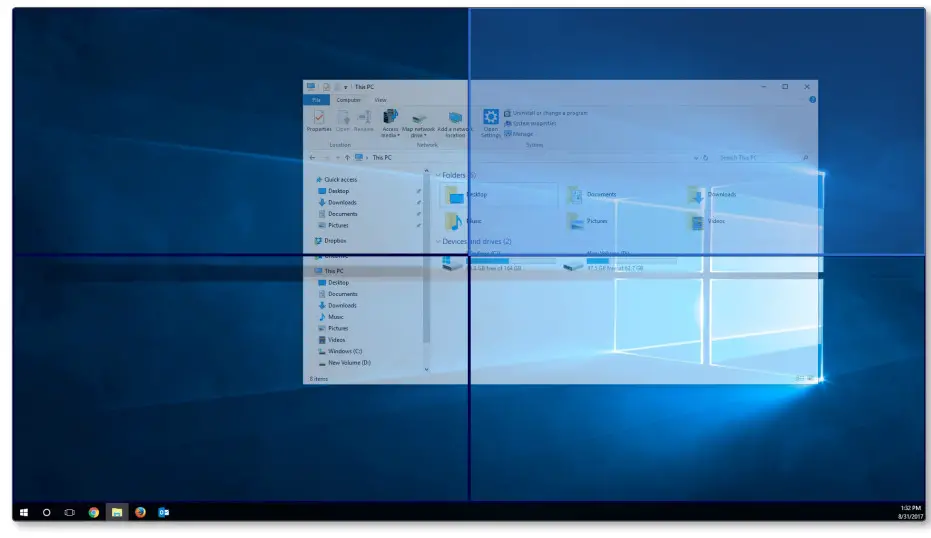931x538 pixels.
Task: Open Settings from the ribbon
Action: (x=490, y=123)
